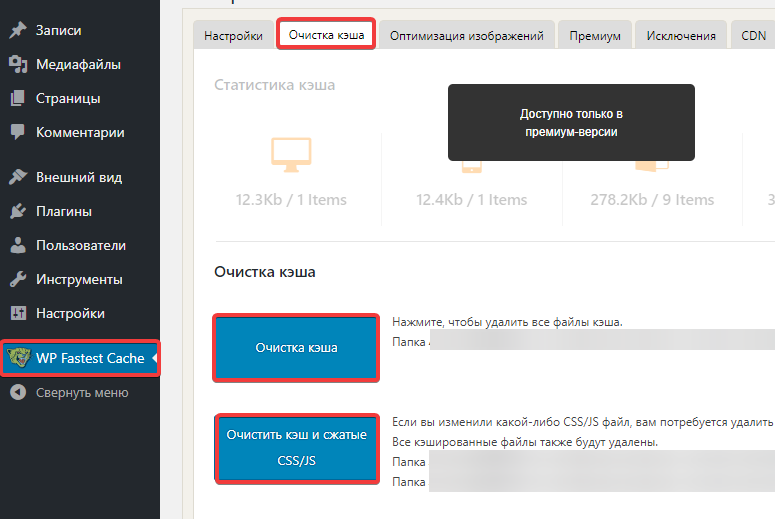
Task: Click the 278.2Kb / 9 Items statistic
Action: [652, 200]
